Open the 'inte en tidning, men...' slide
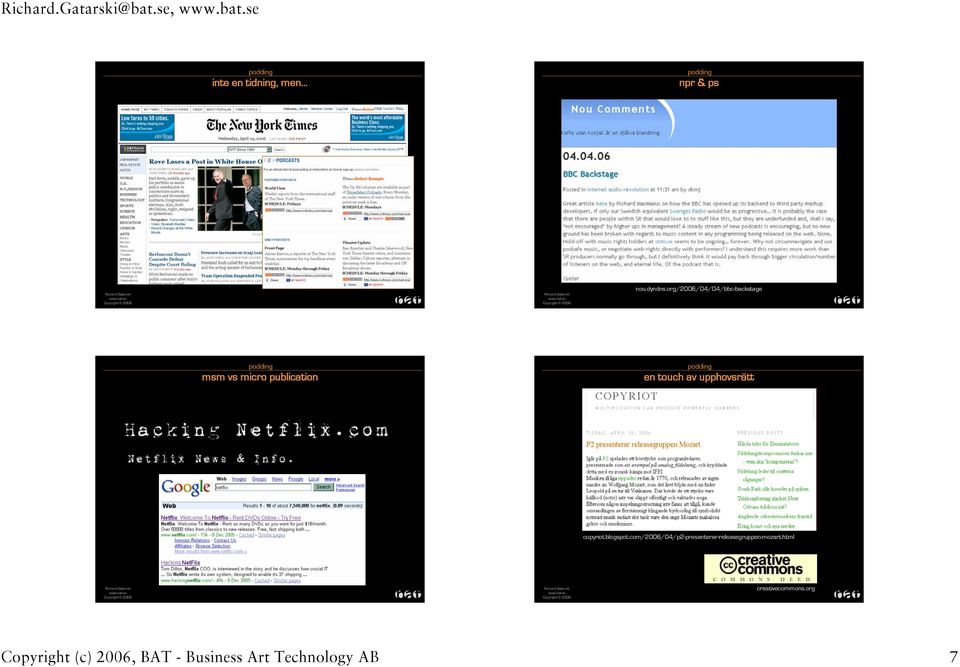 pyautogui.click(x=260, y=184)
